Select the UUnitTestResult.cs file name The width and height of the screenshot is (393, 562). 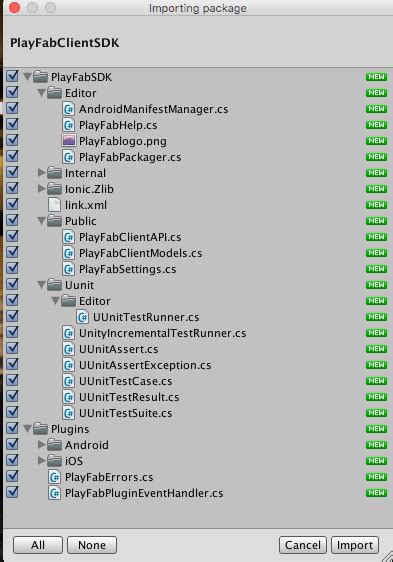[129, 397]
